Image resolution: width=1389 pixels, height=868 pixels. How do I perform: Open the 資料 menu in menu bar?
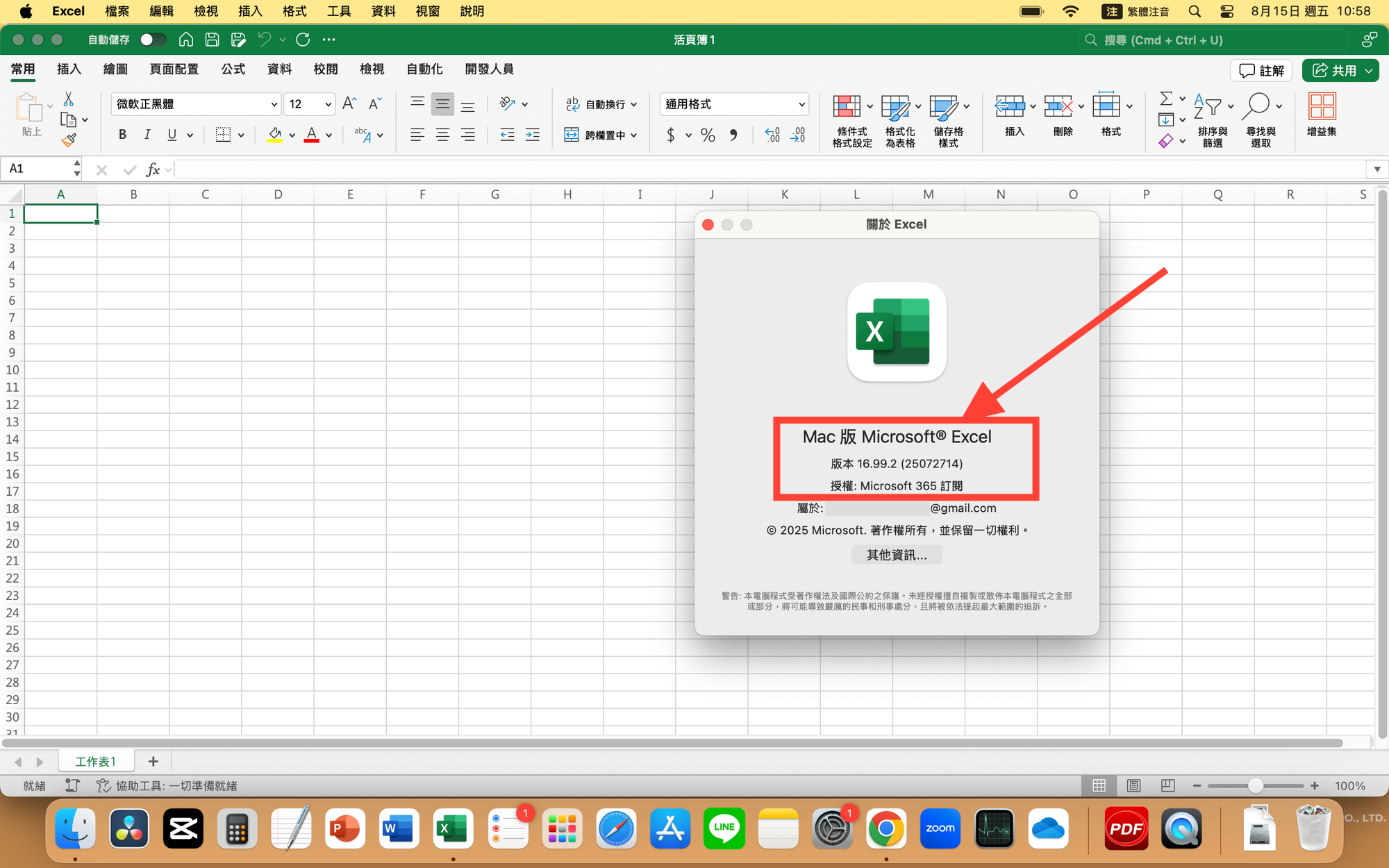pyautogui.click(x=383, y=11)
